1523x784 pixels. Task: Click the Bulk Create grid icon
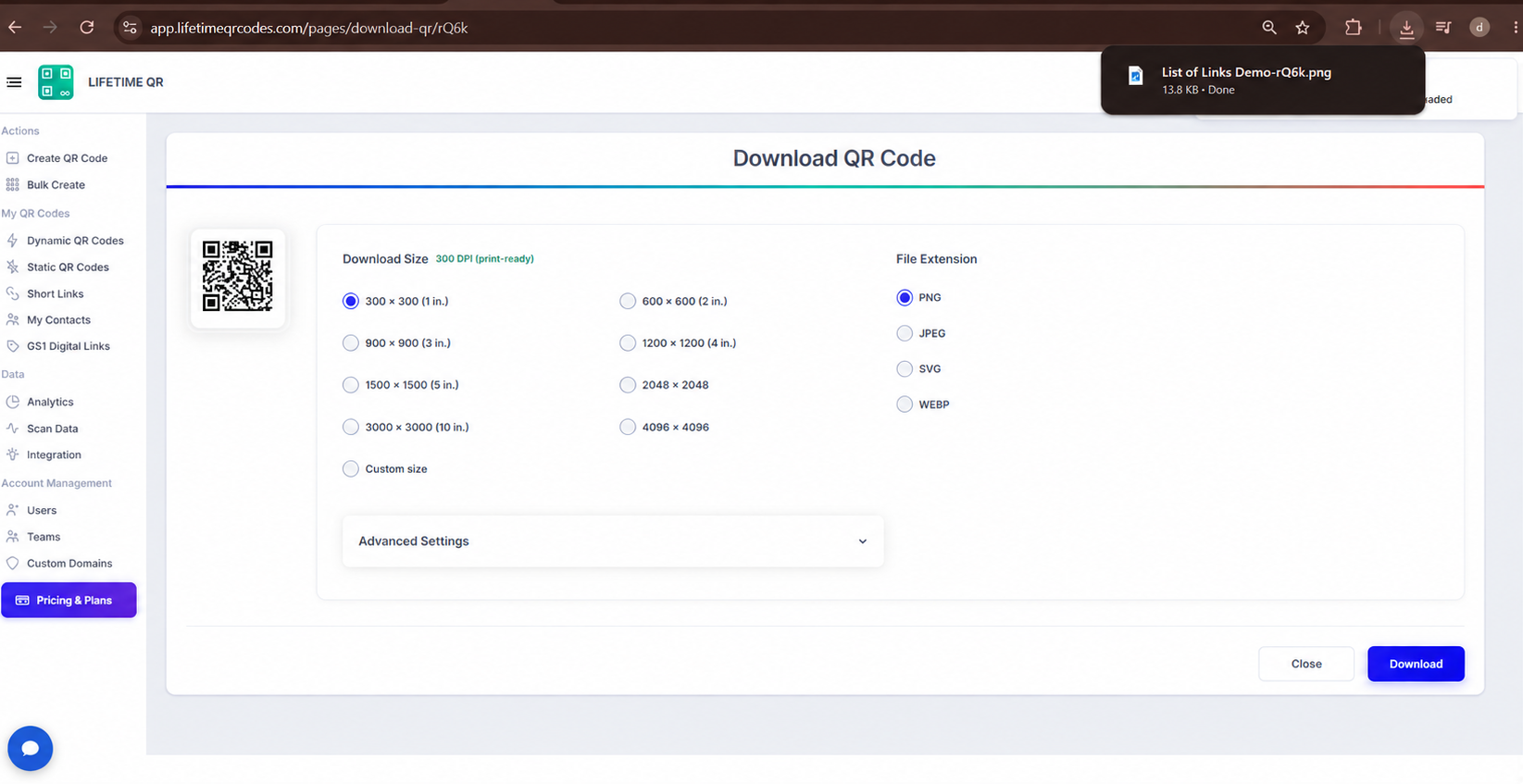[13, 185]
